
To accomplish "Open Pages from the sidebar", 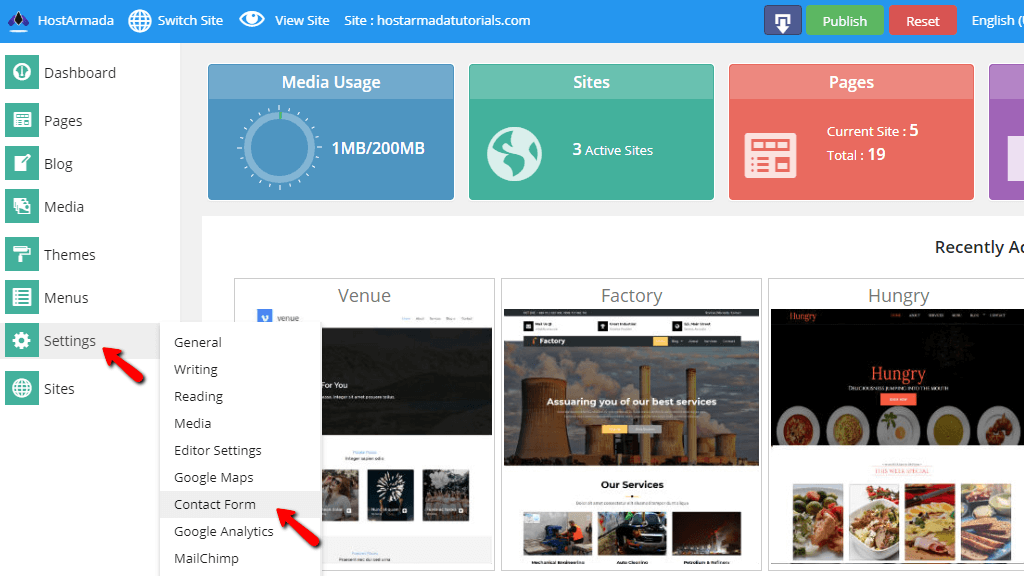I will (63, 121).
